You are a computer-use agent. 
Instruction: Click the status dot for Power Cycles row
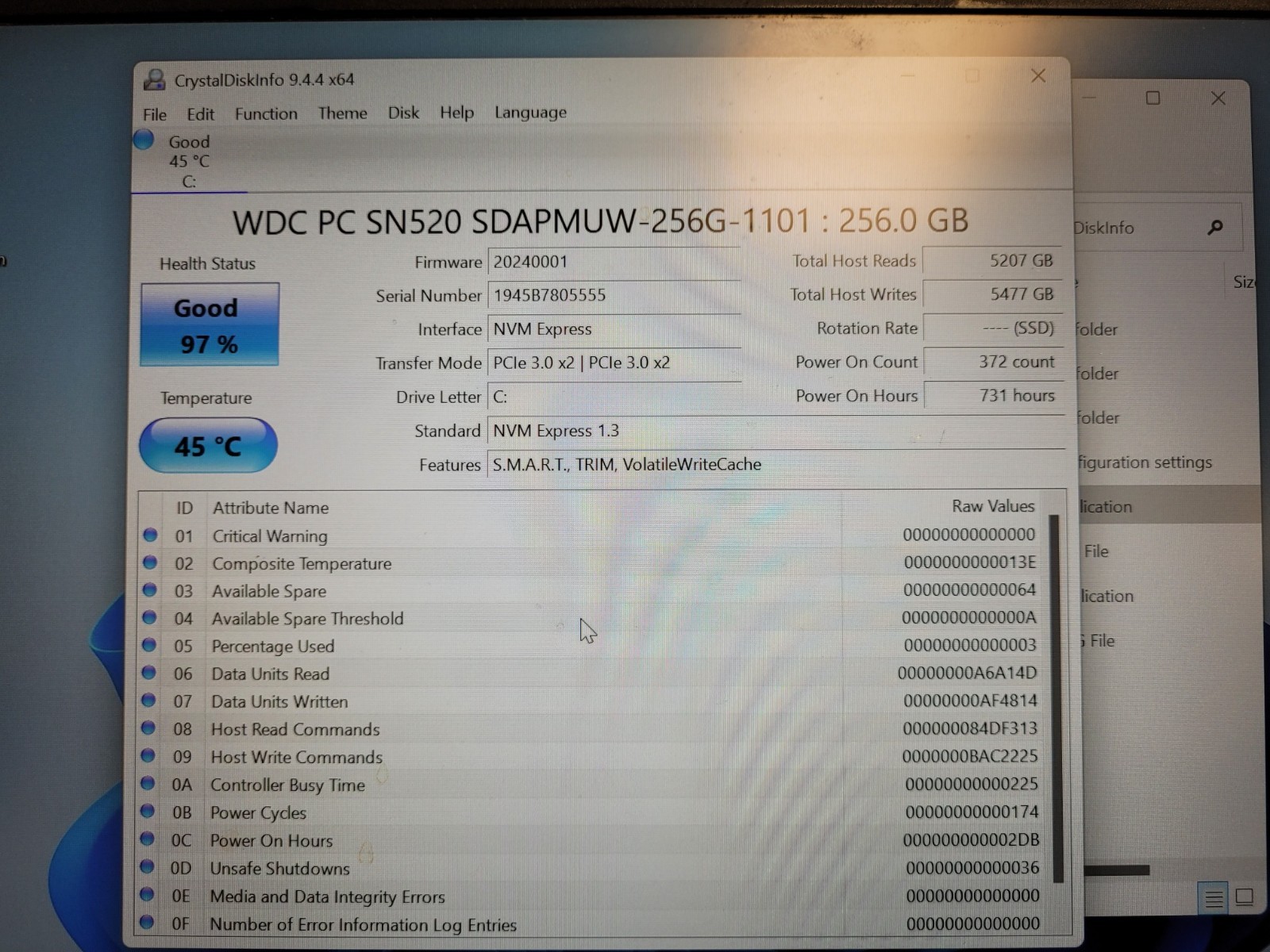(x=147, y=812)
